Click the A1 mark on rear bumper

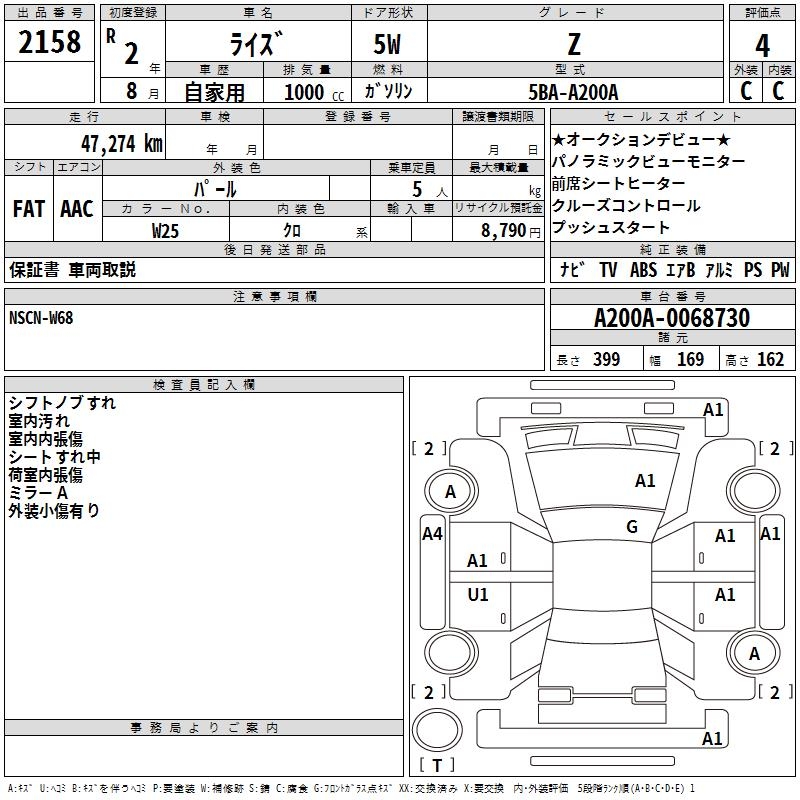tap(712, 738)
